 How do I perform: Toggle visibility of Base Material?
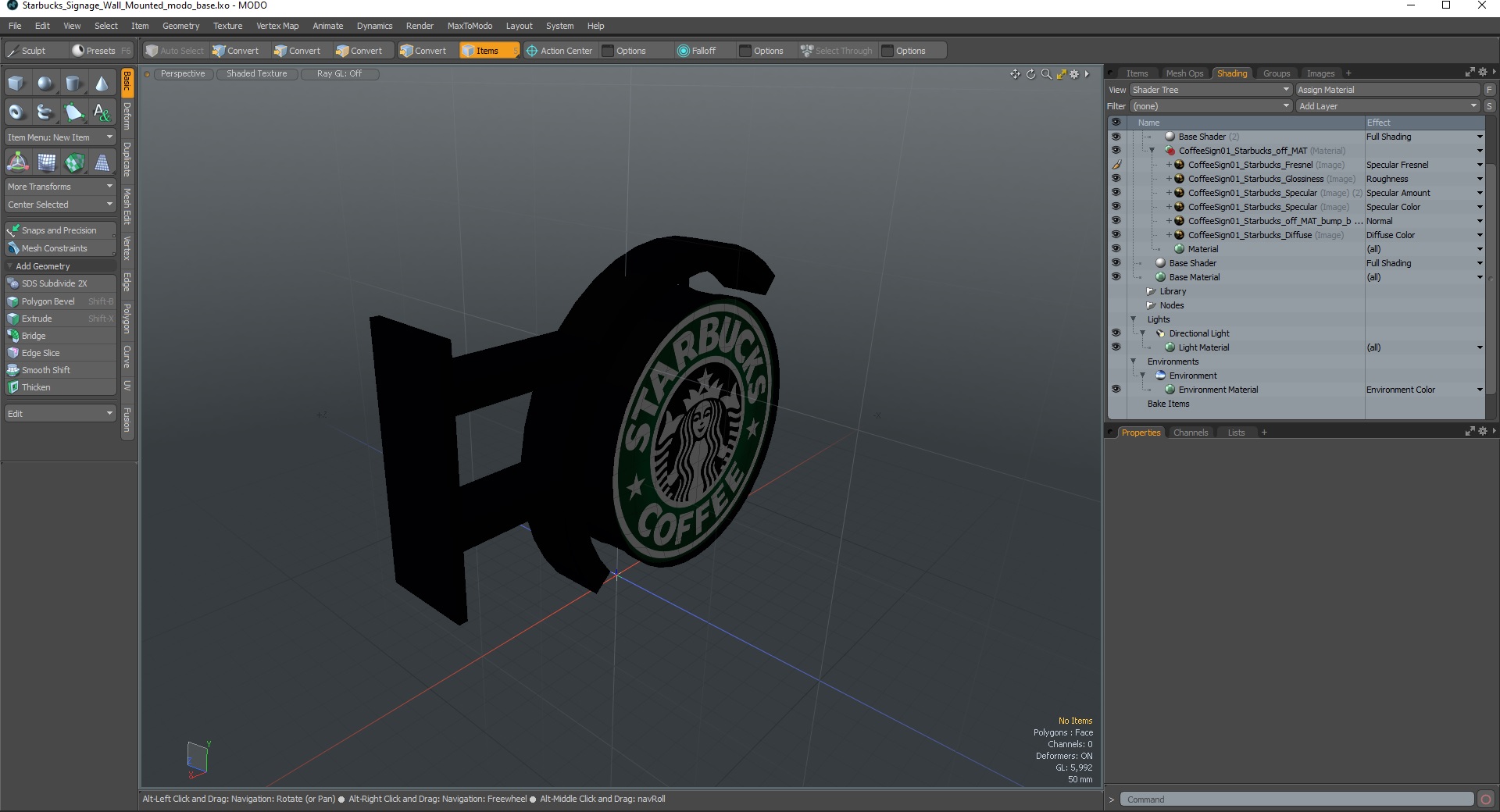point(1116,277)
